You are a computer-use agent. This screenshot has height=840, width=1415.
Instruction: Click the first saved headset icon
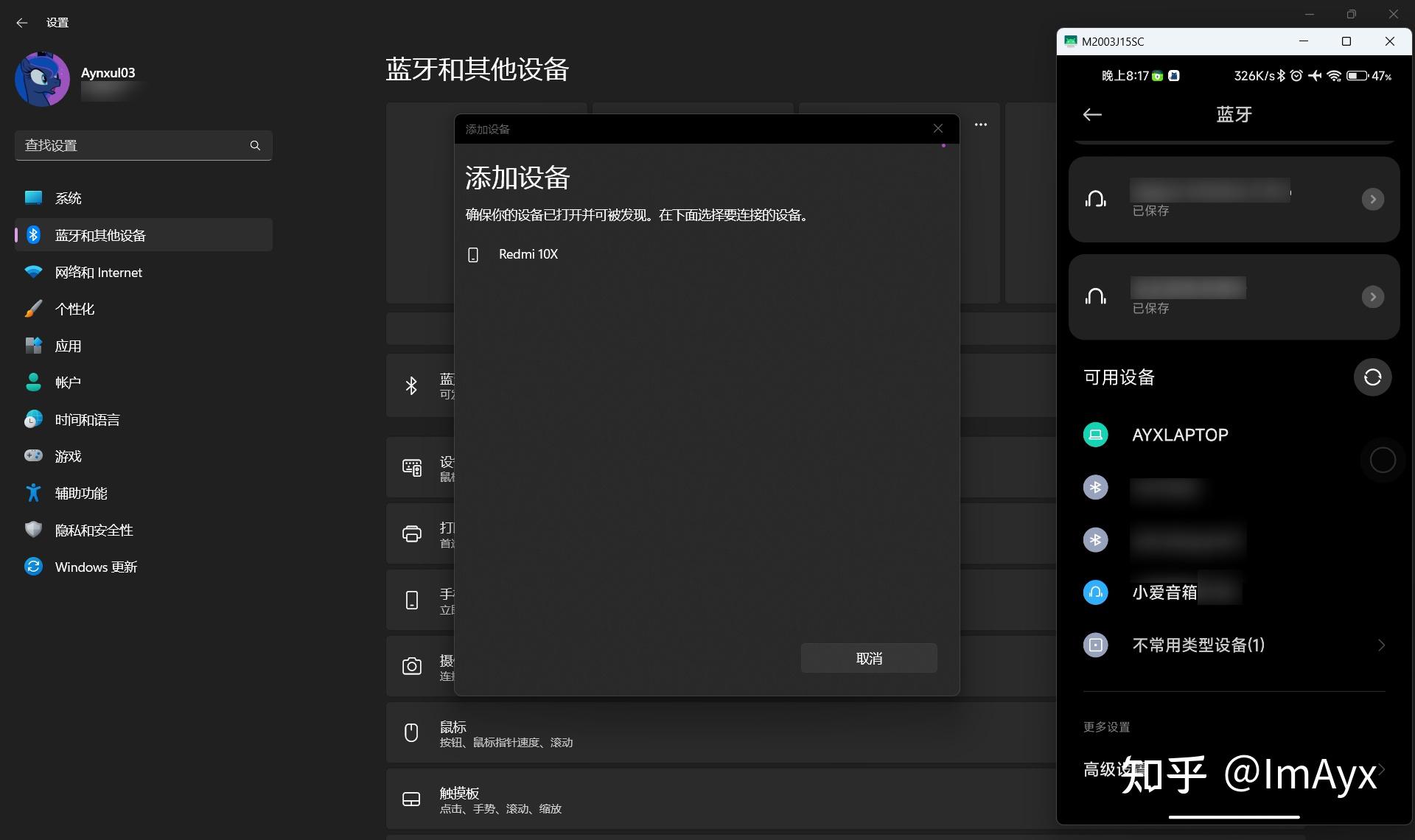(1096, 198)
